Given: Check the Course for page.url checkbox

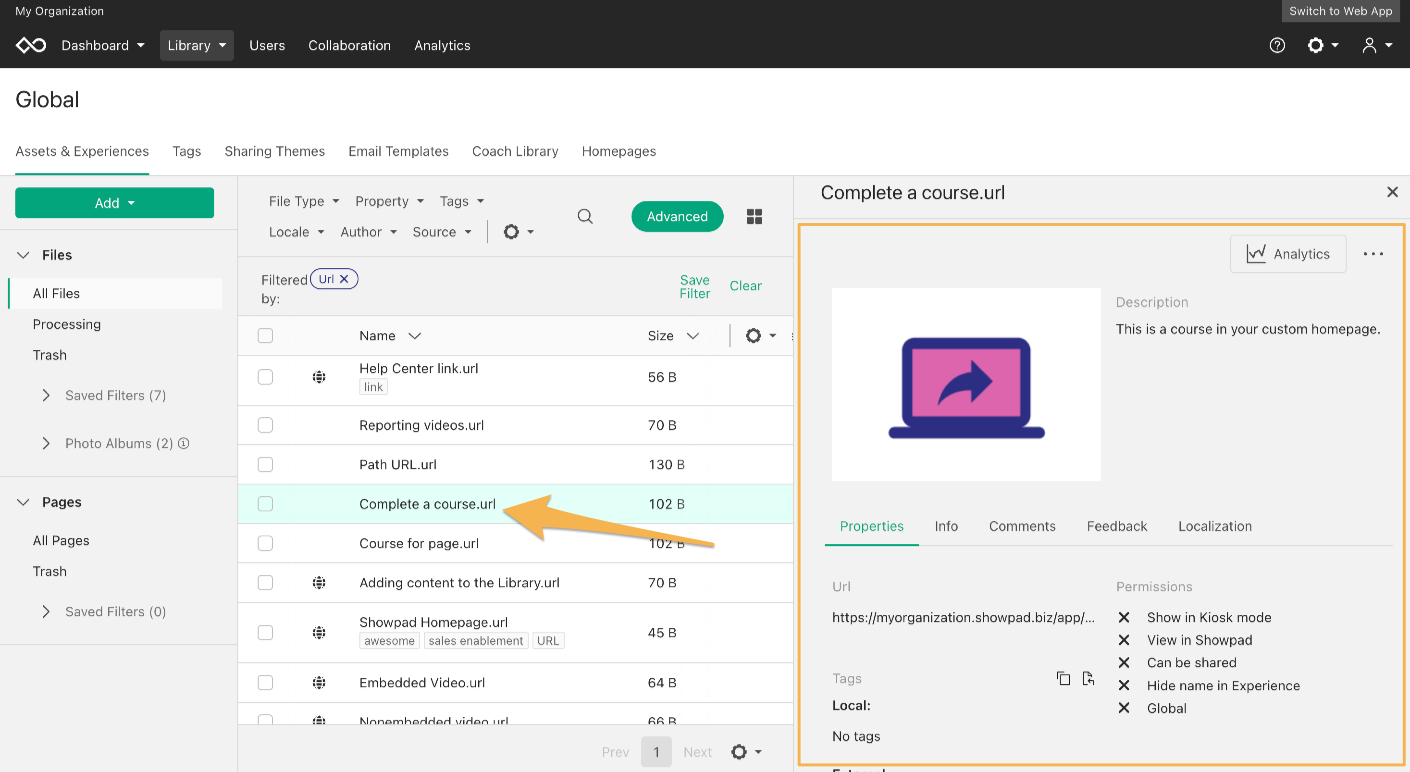Looking at the screenshot, I should [x=265, y=543].
